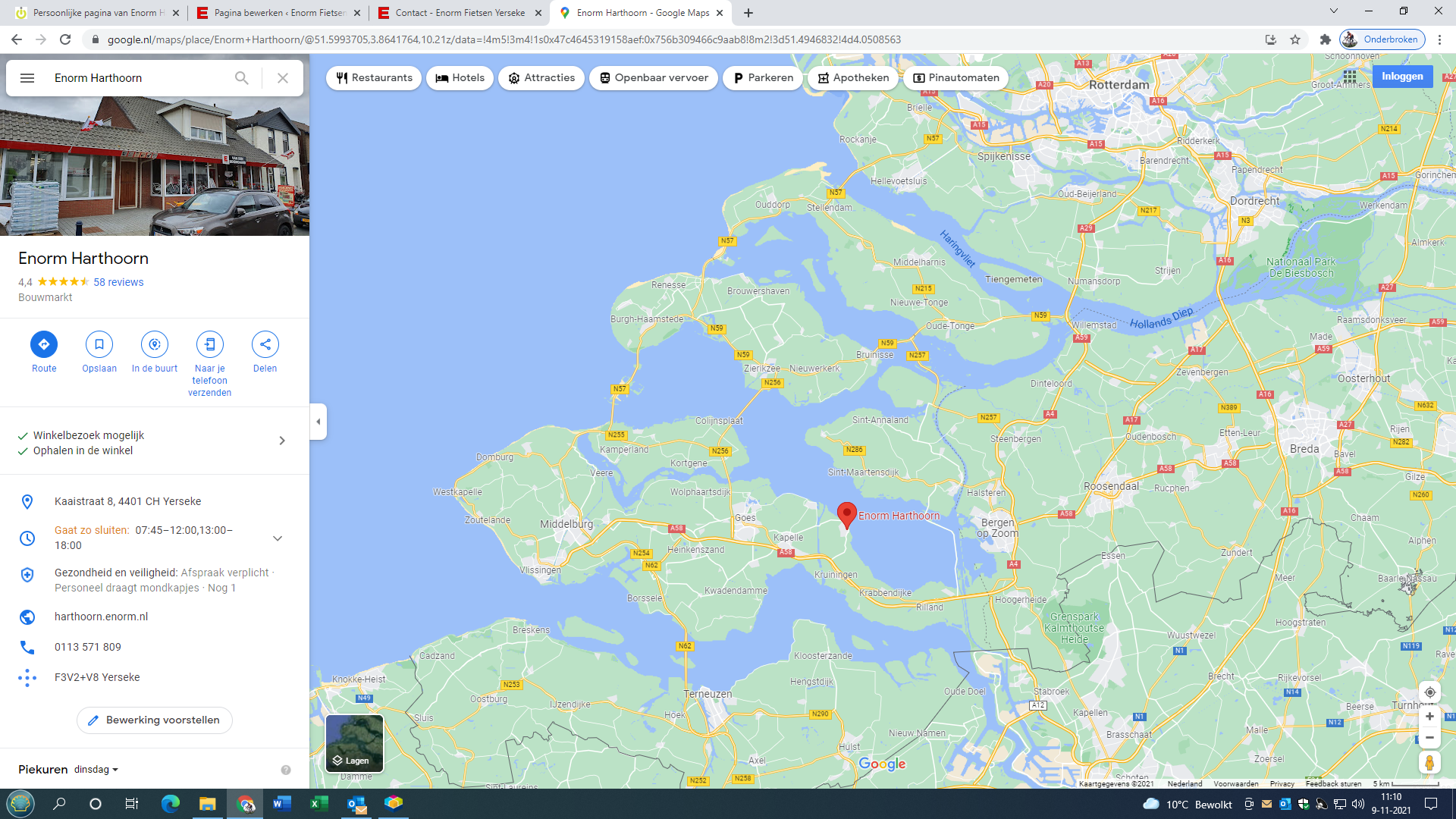Copy the plus code F3V2+V8 Yerseke
Screen dimensions: 1456x819
(x=97, y=677)
